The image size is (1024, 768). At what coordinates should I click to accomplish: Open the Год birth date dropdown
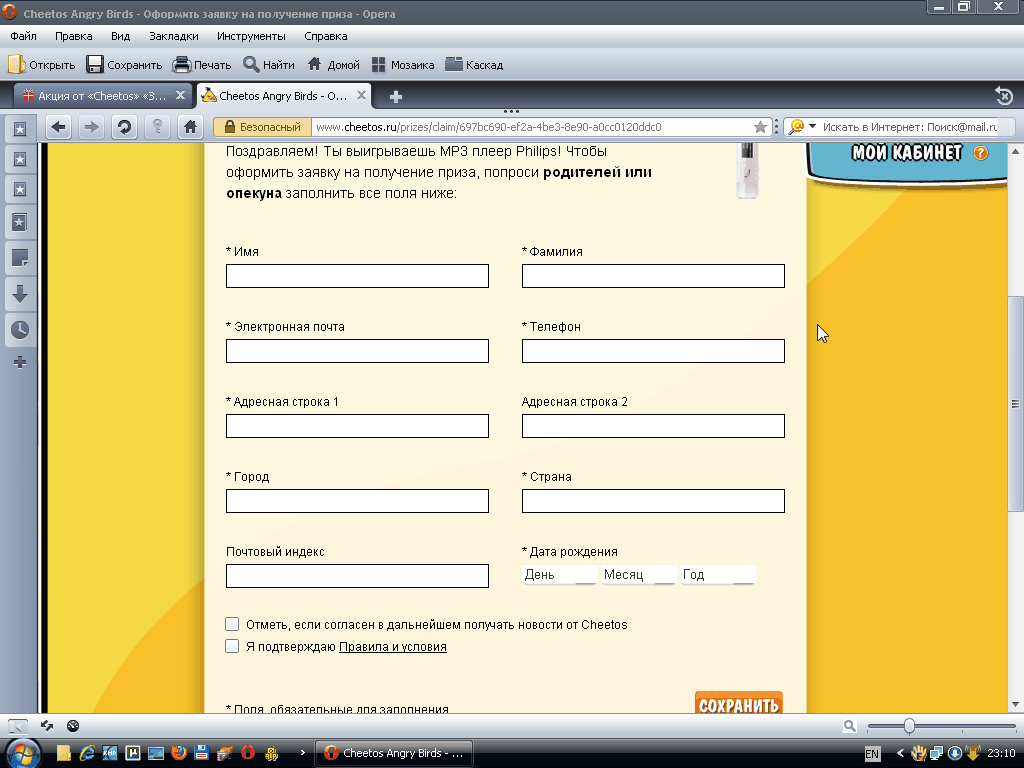point(718,575)
